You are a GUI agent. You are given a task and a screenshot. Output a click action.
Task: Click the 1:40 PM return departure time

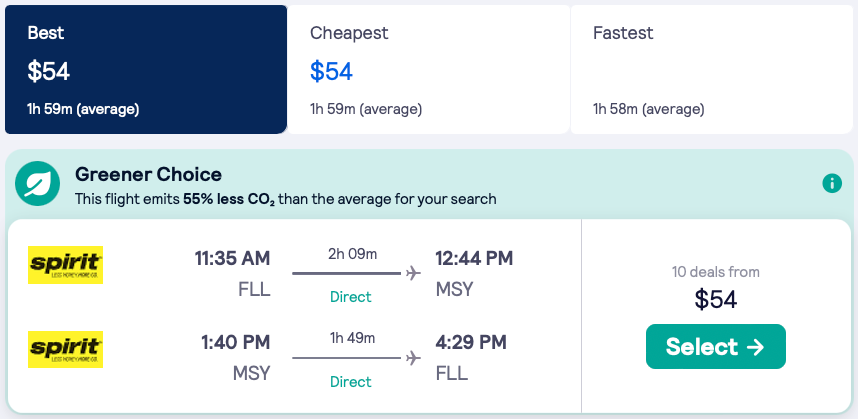pos(236,343)
